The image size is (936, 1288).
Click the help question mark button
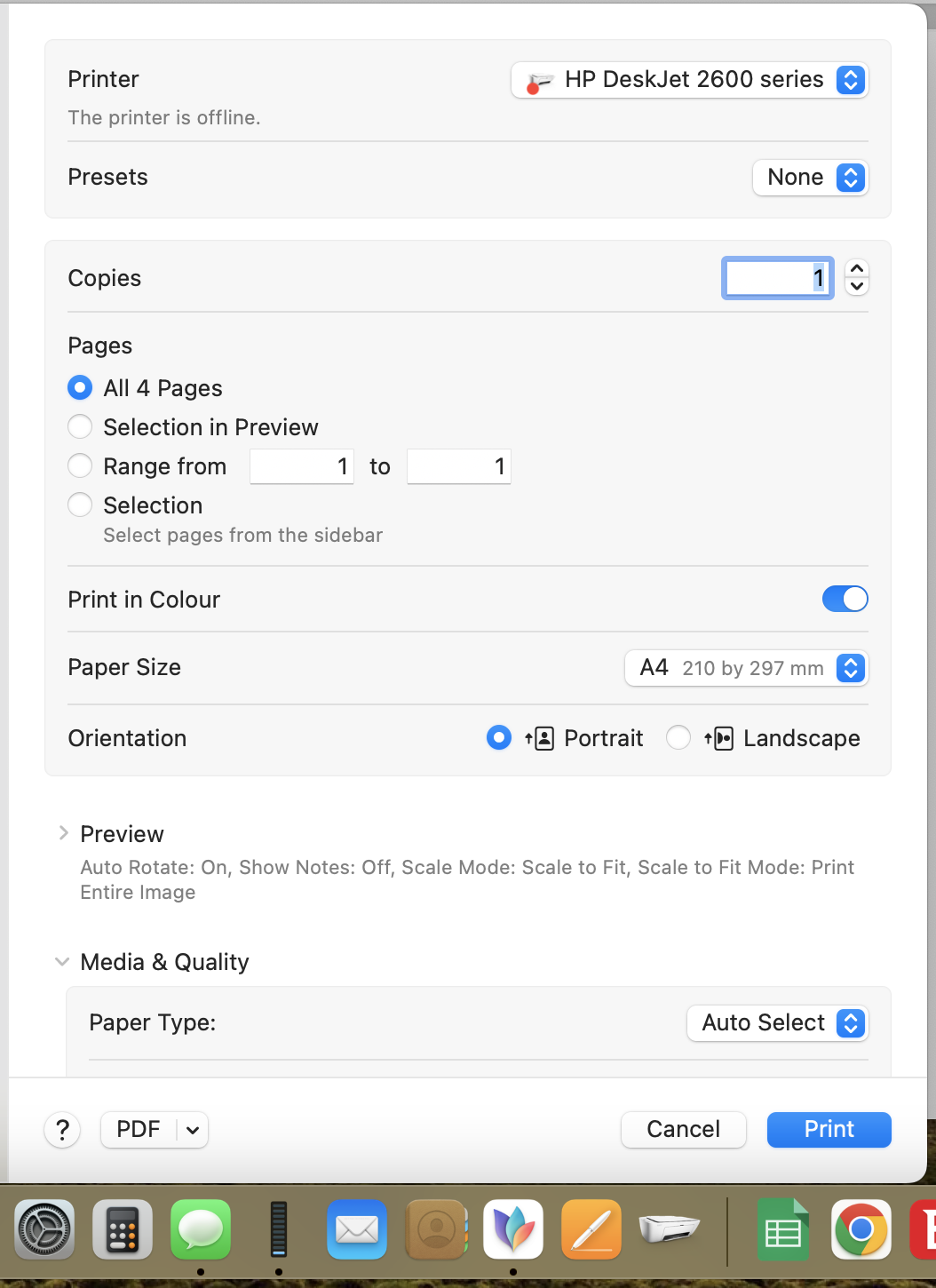click(x=62, y=1130)
